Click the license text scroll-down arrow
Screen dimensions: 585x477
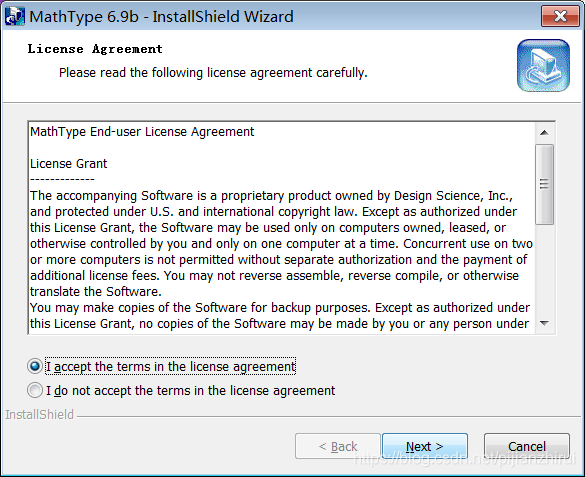[544, 323]
